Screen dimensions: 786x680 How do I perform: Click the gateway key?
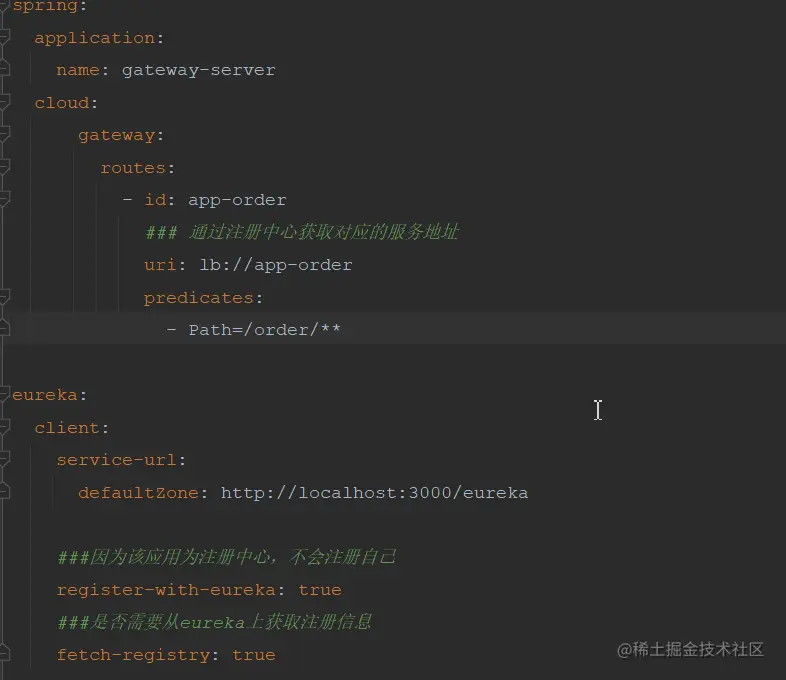pyautogui.click(x=116, y=135)
